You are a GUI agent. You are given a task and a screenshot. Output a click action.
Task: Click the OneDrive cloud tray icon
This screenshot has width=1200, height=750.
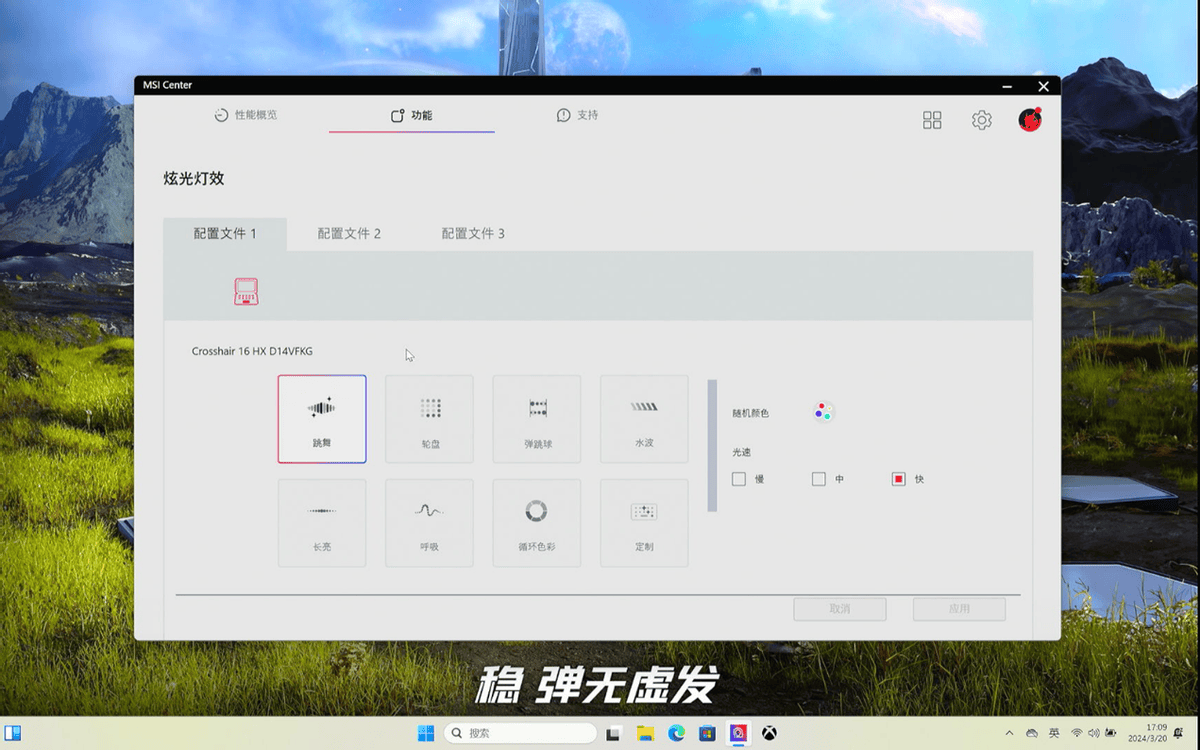click(1032, 733)
